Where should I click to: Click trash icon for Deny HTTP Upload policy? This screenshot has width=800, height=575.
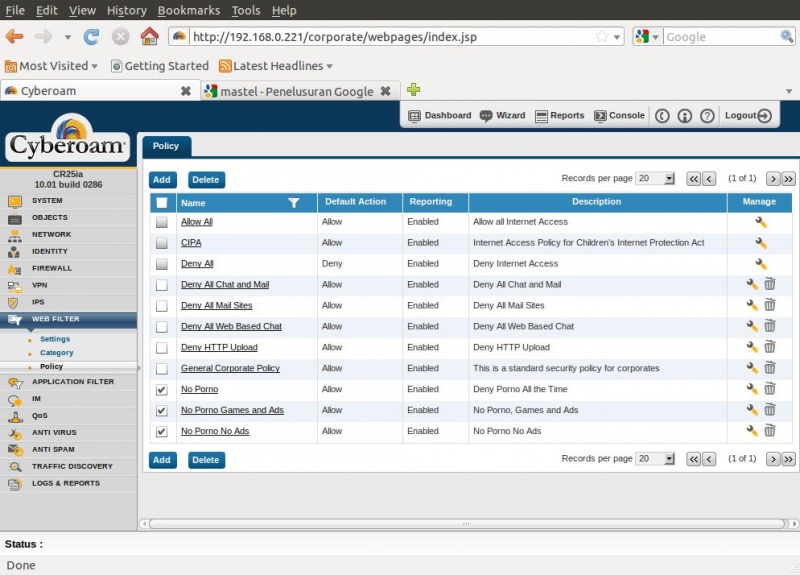[x=769, y=347]
